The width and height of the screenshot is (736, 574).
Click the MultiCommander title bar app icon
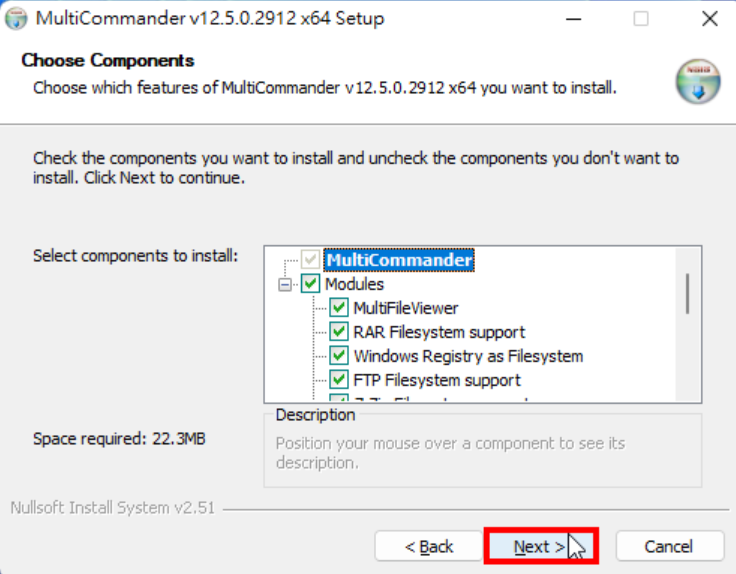click(x=16, y=19)
